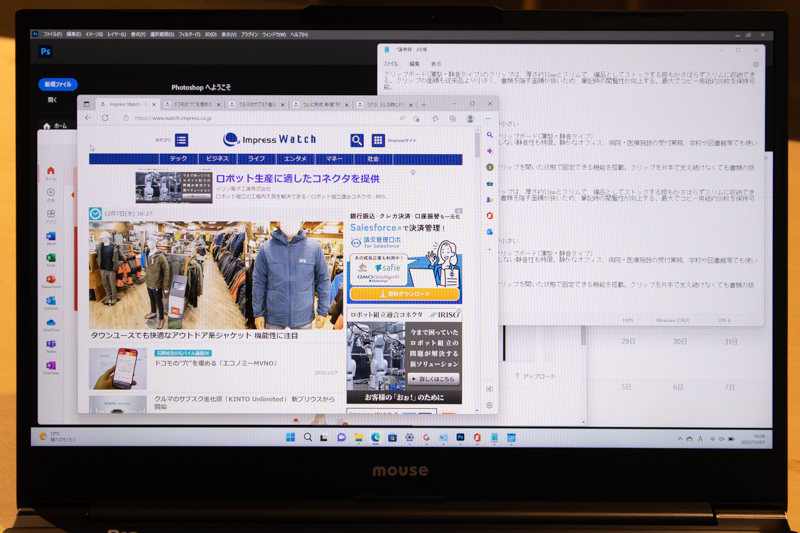The height and width of the screenshot is (533, 800).
Task: Click the Salesforce ad 資料ダウンロード button
Action: 405,294
